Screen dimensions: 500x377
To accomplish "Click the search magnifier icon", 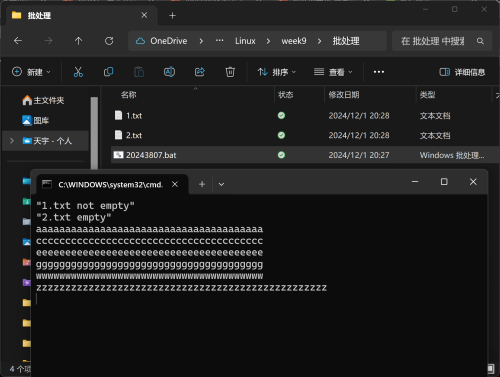I will (x=480, y=41).
